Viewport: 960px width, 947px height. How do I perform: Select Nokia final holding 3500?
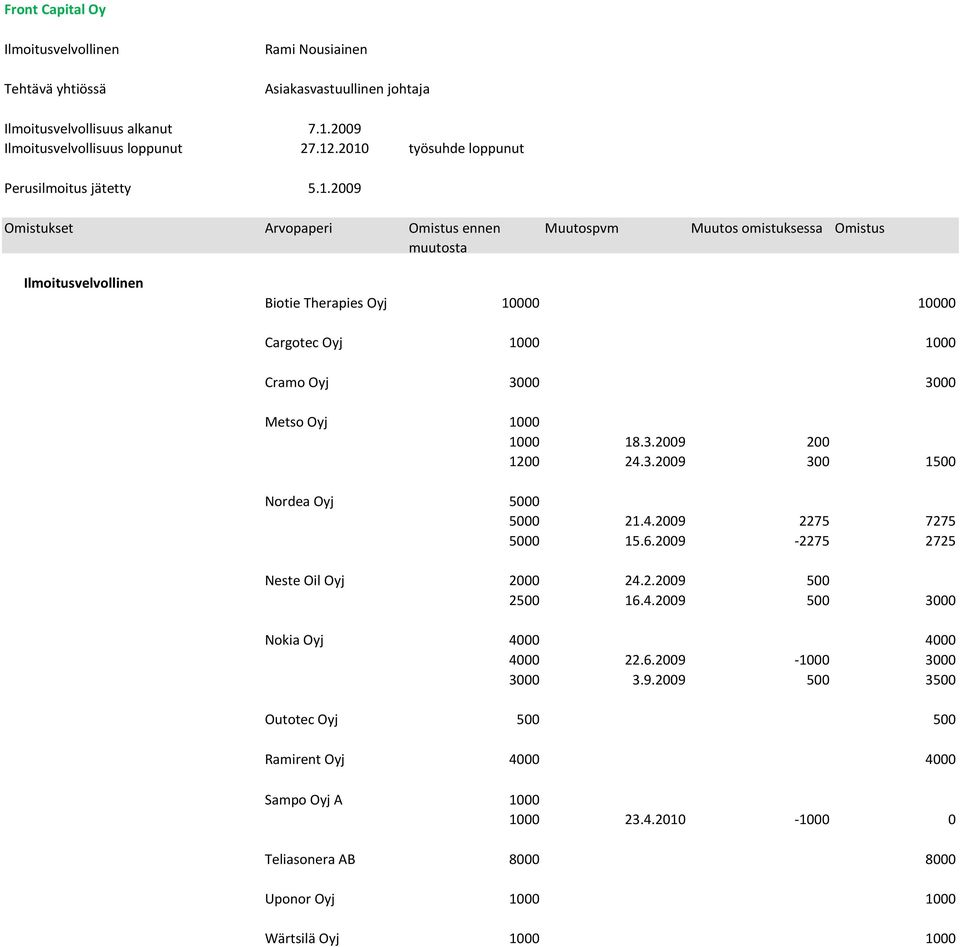coord(940,681)
